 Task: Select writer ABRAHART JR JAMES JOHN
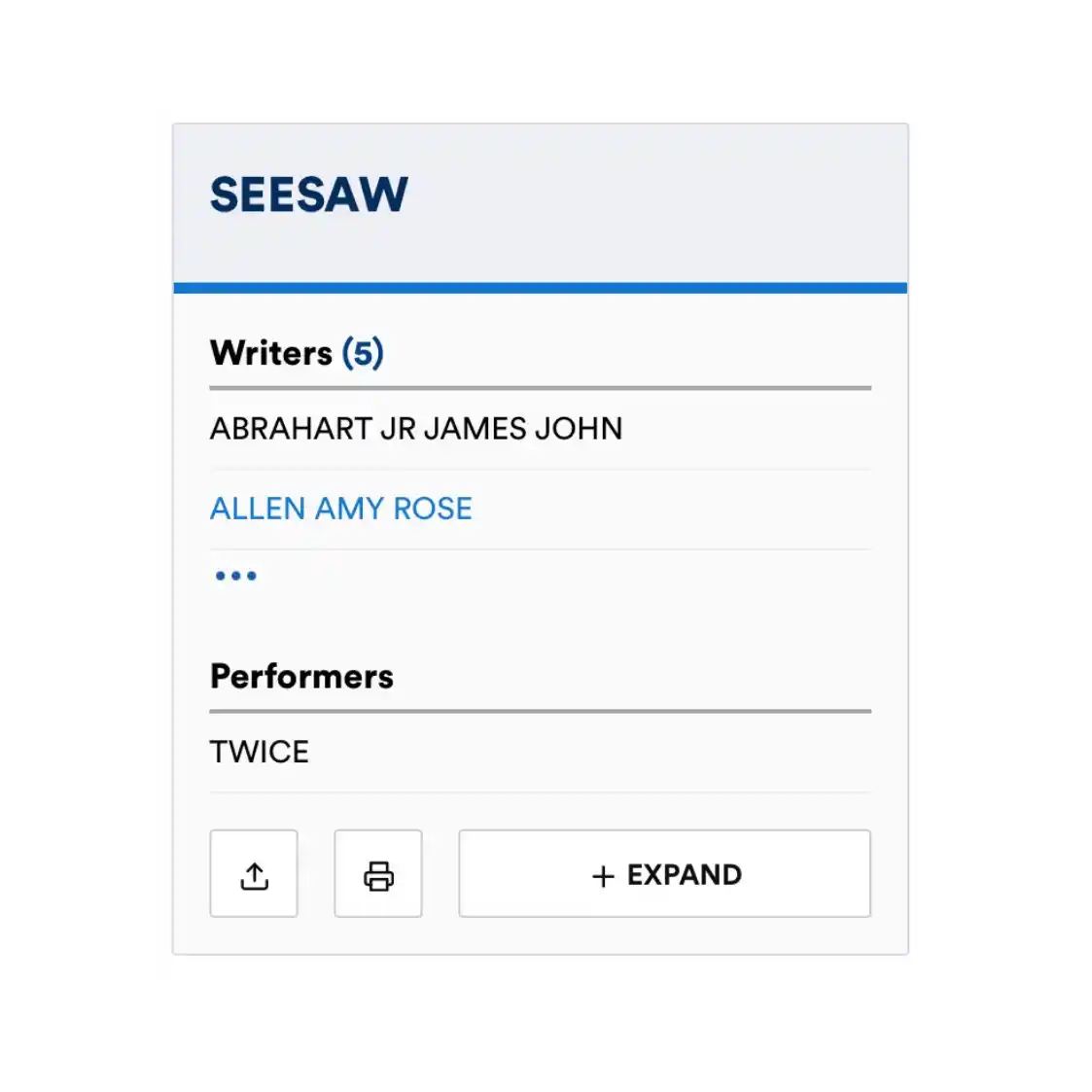tap(416, 428)
